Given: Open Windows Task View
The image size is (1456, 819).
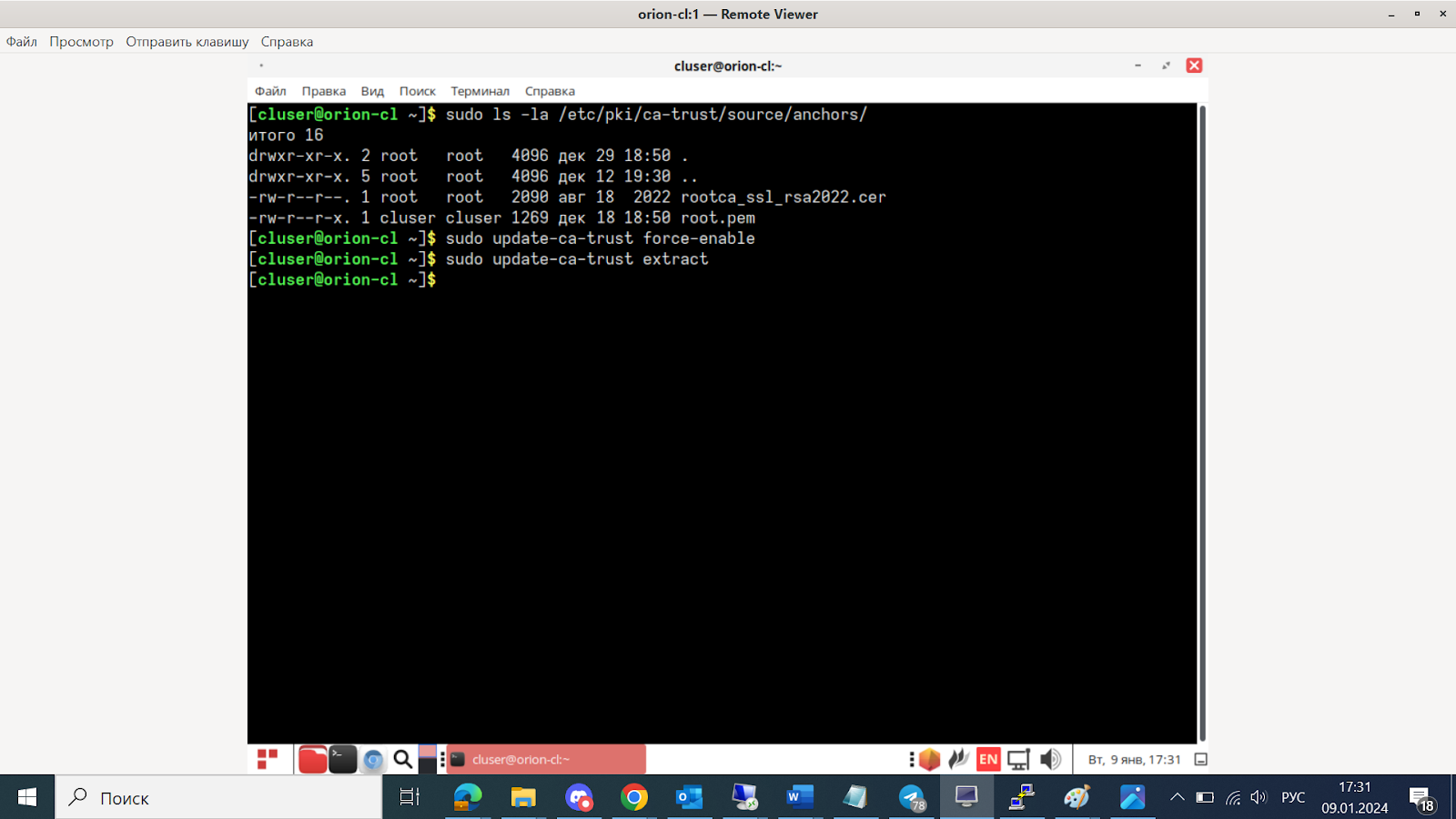Looking at the screenshot, I should pos(409,797).
